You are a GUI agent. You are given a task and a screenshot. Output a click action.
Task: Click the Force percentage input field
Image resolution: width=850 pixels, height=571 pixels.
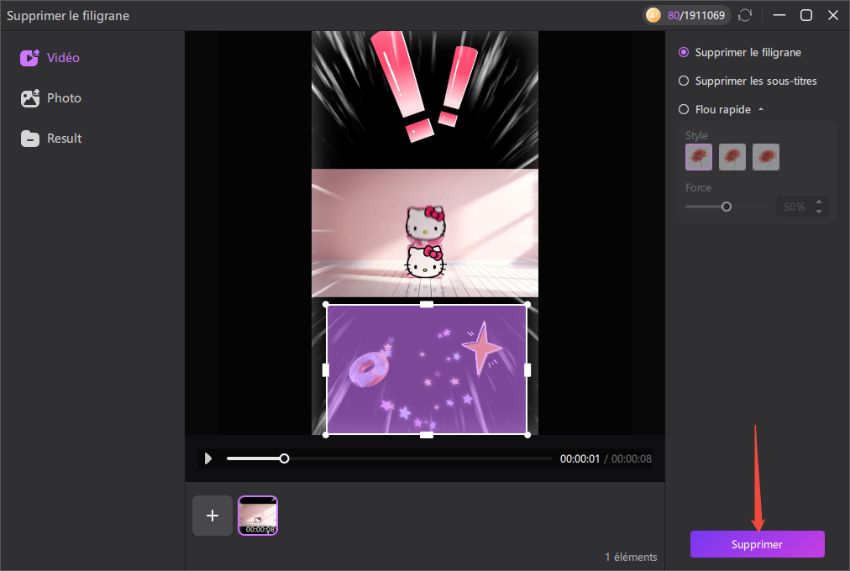click(794, 207)
